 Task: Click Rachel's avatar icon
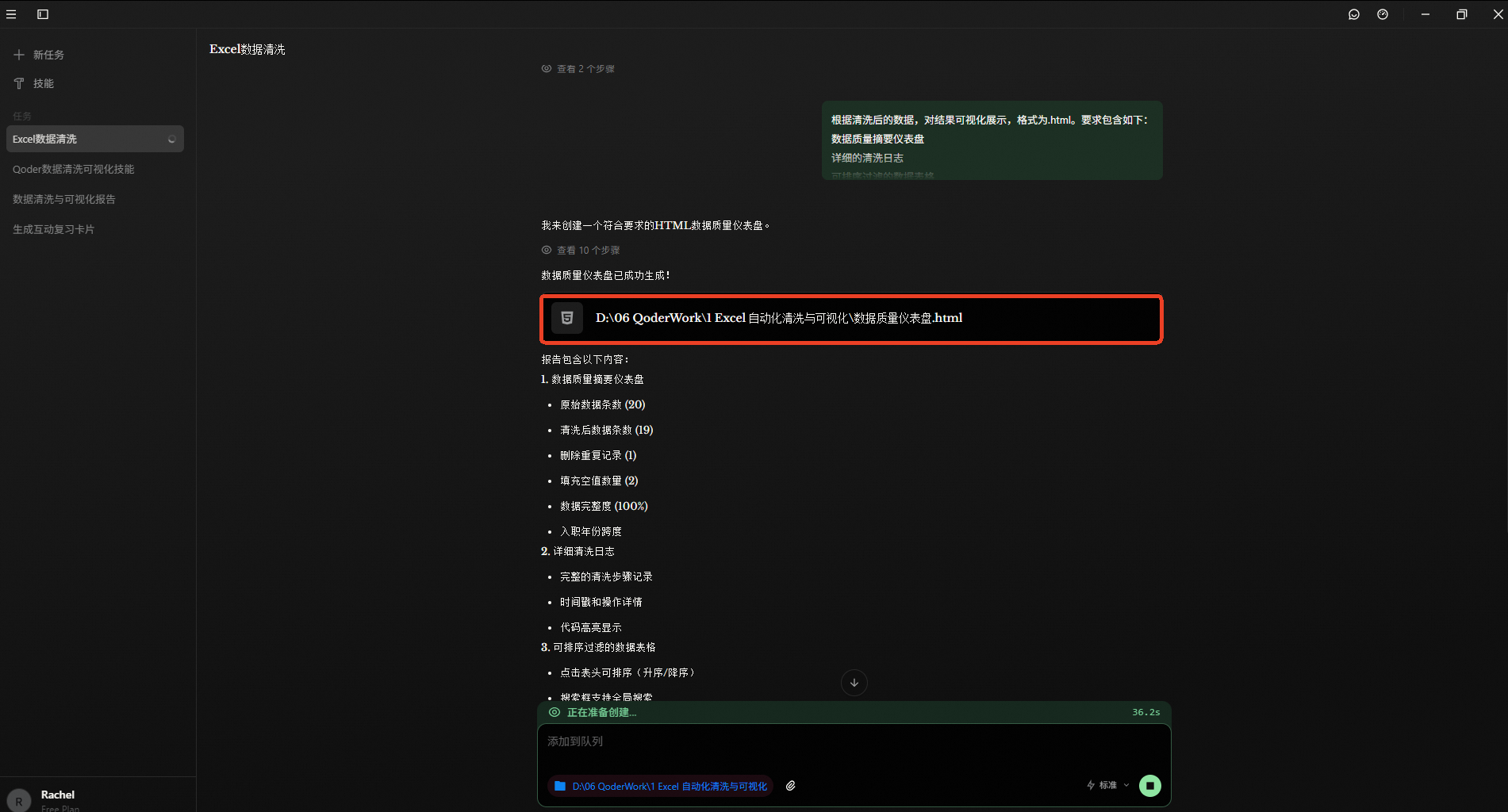[x=19, y=801]
